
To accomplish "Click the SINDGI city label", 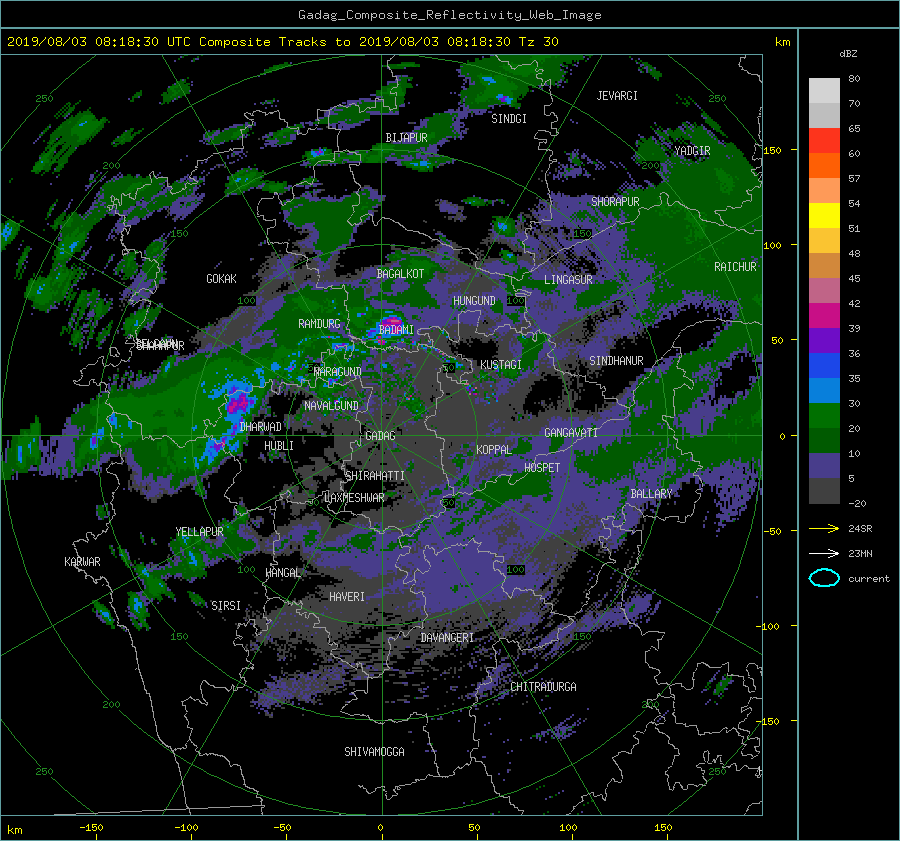I will coord(509,119).
